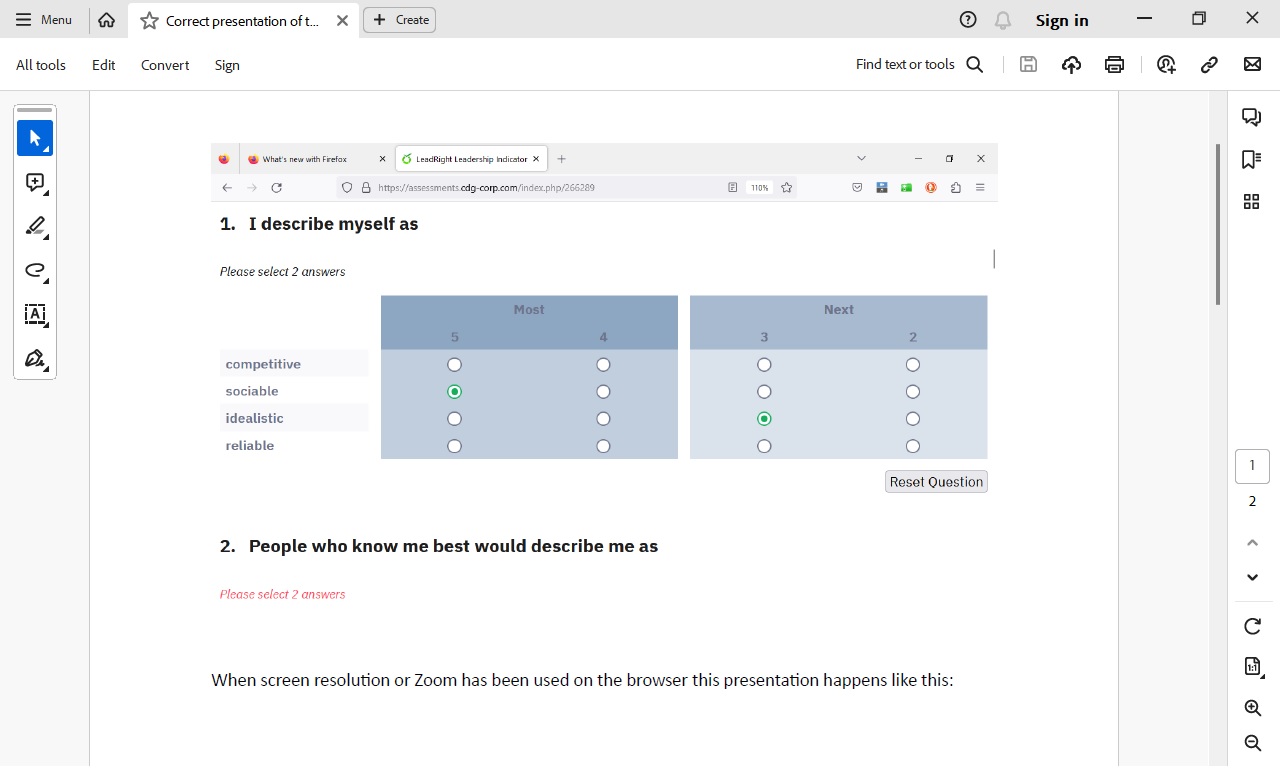The height and width of the screenshot is (768, 1280).
Task: Zoom in on the document
Action: (x=1252, y=708)
